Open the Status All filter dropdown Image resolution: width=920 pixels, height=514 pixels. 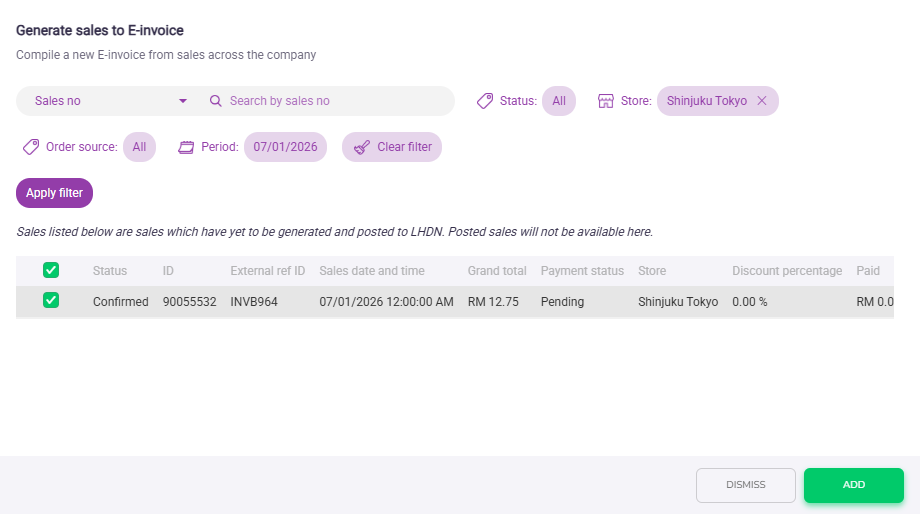559,101
